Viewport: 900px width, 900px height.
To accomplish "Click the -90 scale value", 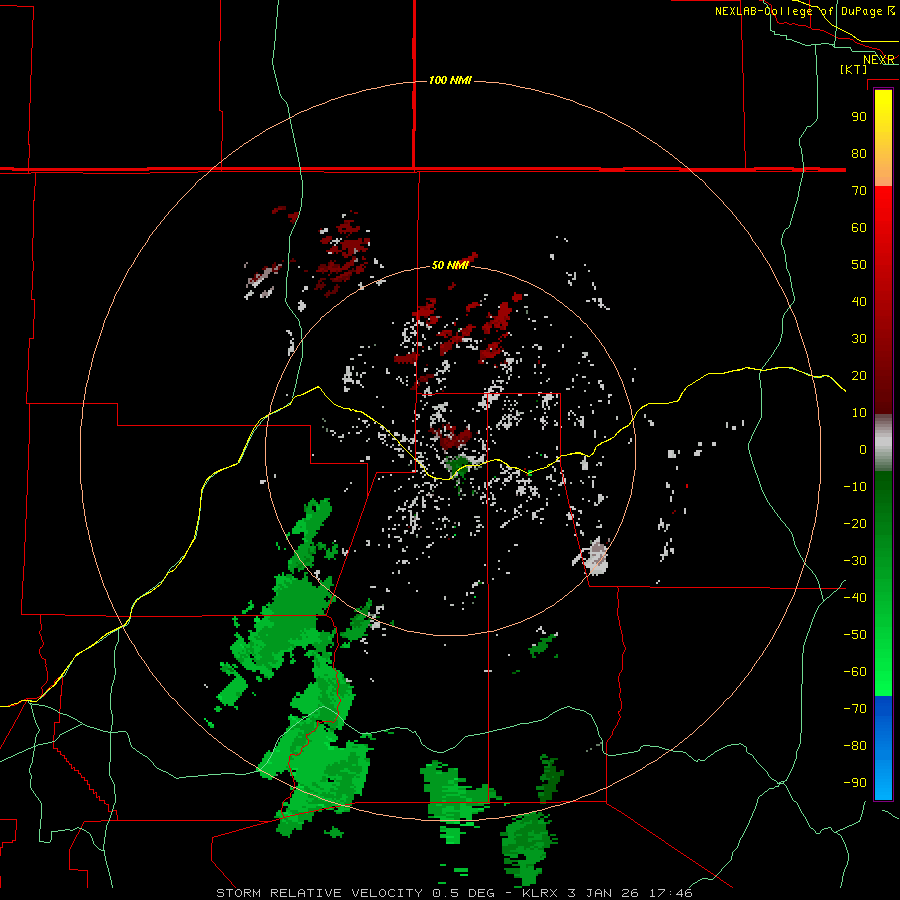I will (x=855, y=783).
